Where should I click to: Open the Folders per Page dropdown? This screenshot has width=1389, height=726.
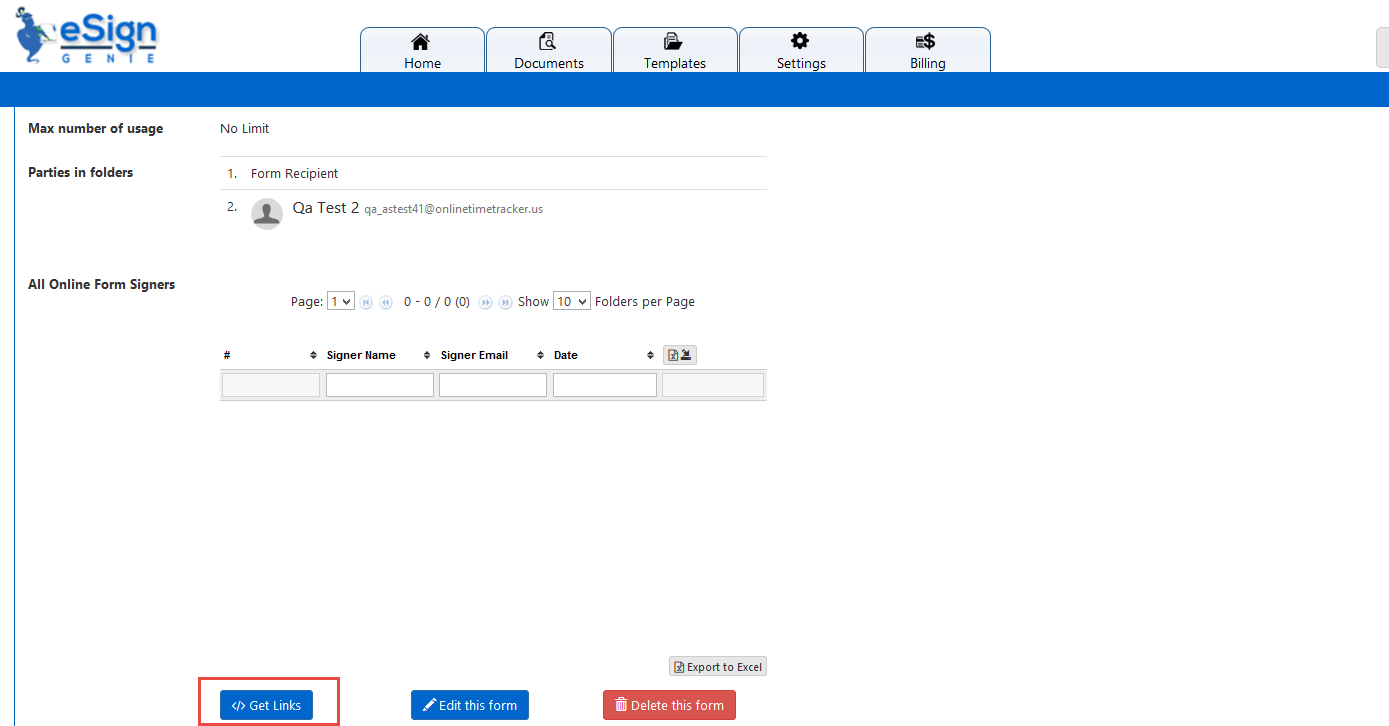571,300
